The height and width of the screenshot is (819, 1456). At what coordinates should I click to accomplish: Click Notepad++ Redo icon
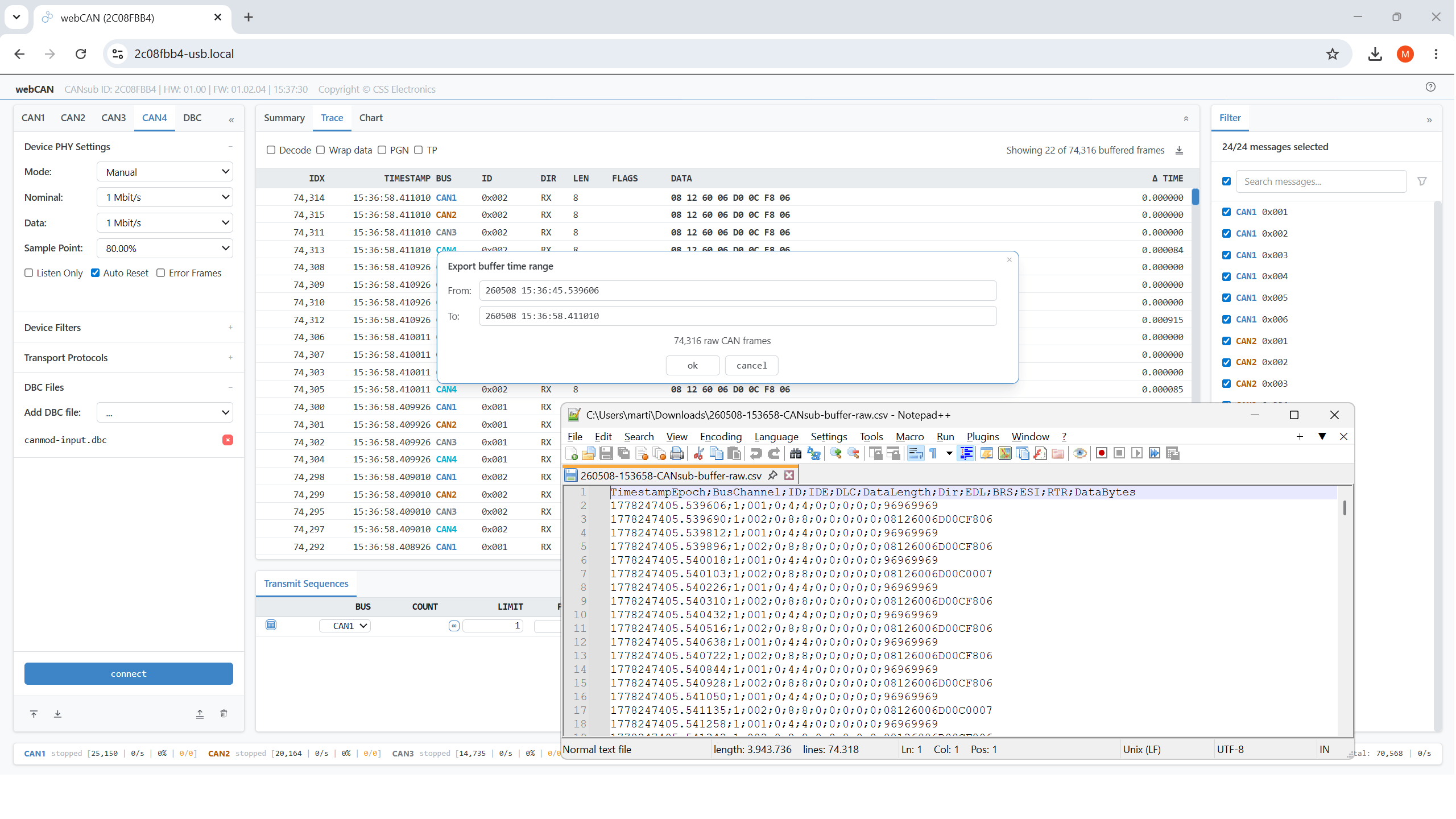coord(773,453)
